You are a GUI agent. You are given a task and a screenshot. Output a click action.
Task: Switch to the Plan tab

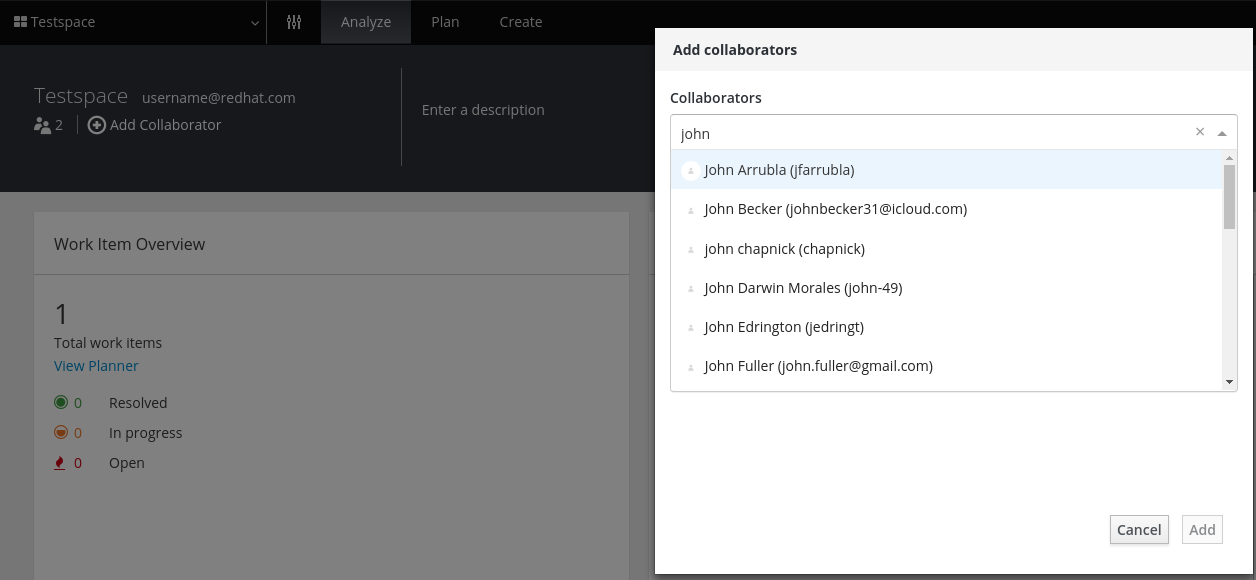444,21
